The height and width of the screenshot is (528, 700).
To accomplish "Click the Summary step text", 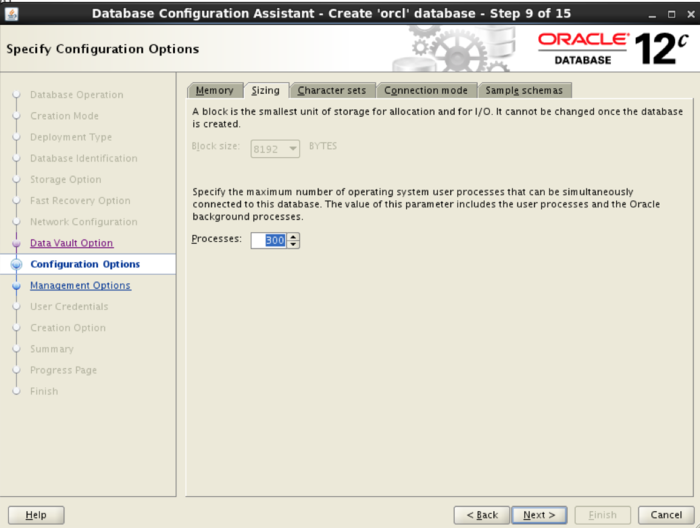I will point(52,349).
